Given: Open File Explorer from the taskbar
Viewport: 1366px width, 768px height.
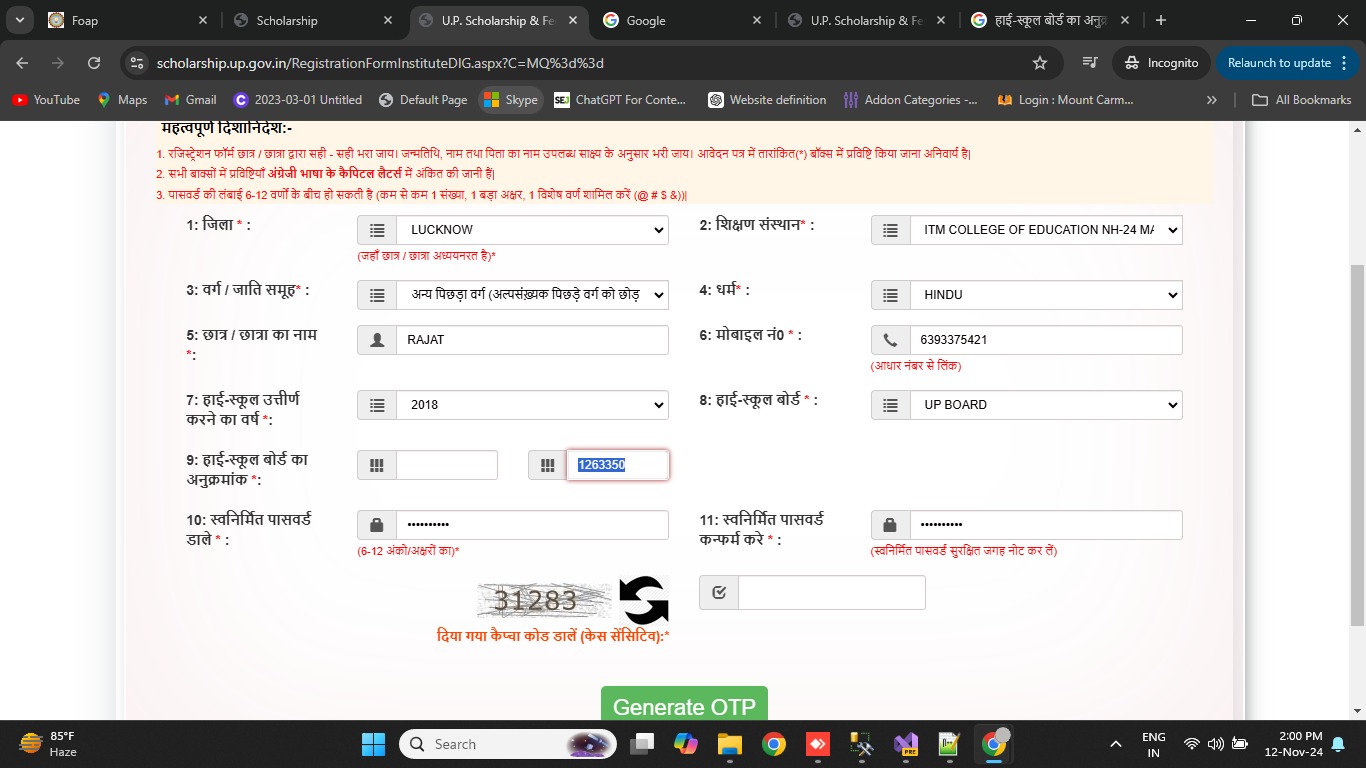Looking at the screenshot, I should (x=729, y=744).
